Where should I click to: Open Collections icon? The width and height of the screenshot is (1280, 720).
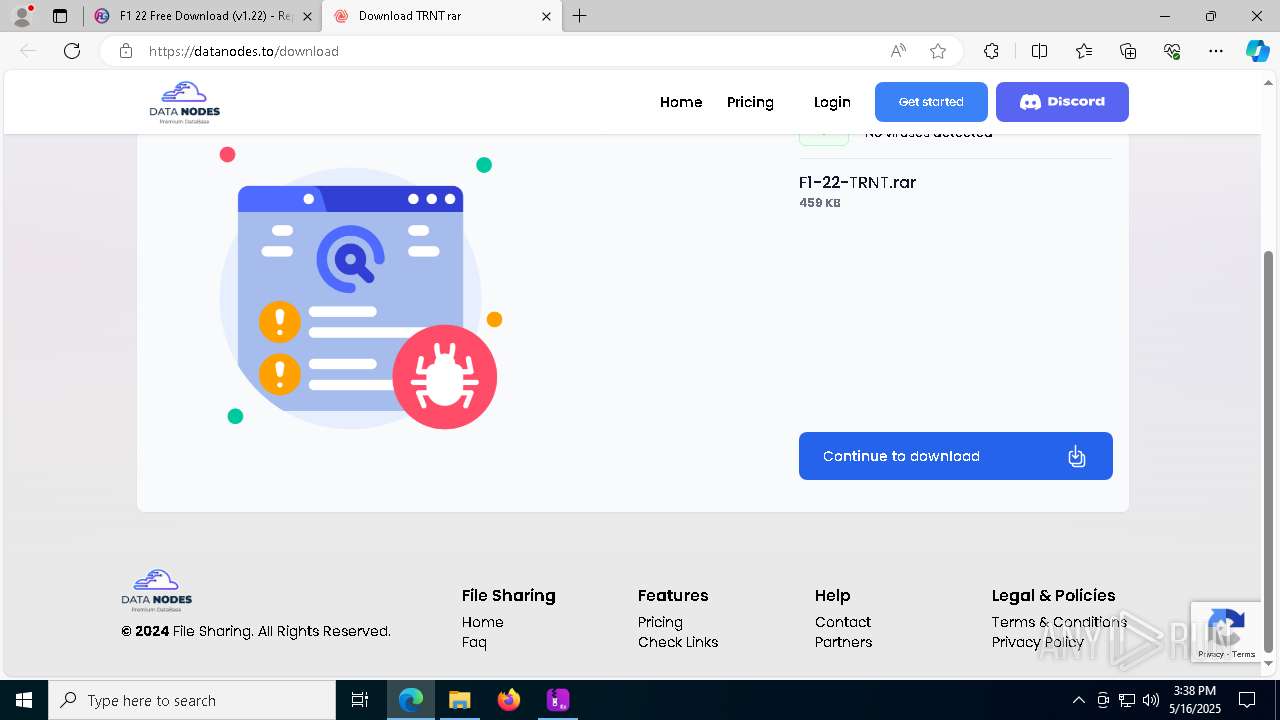coord(1128,51)
